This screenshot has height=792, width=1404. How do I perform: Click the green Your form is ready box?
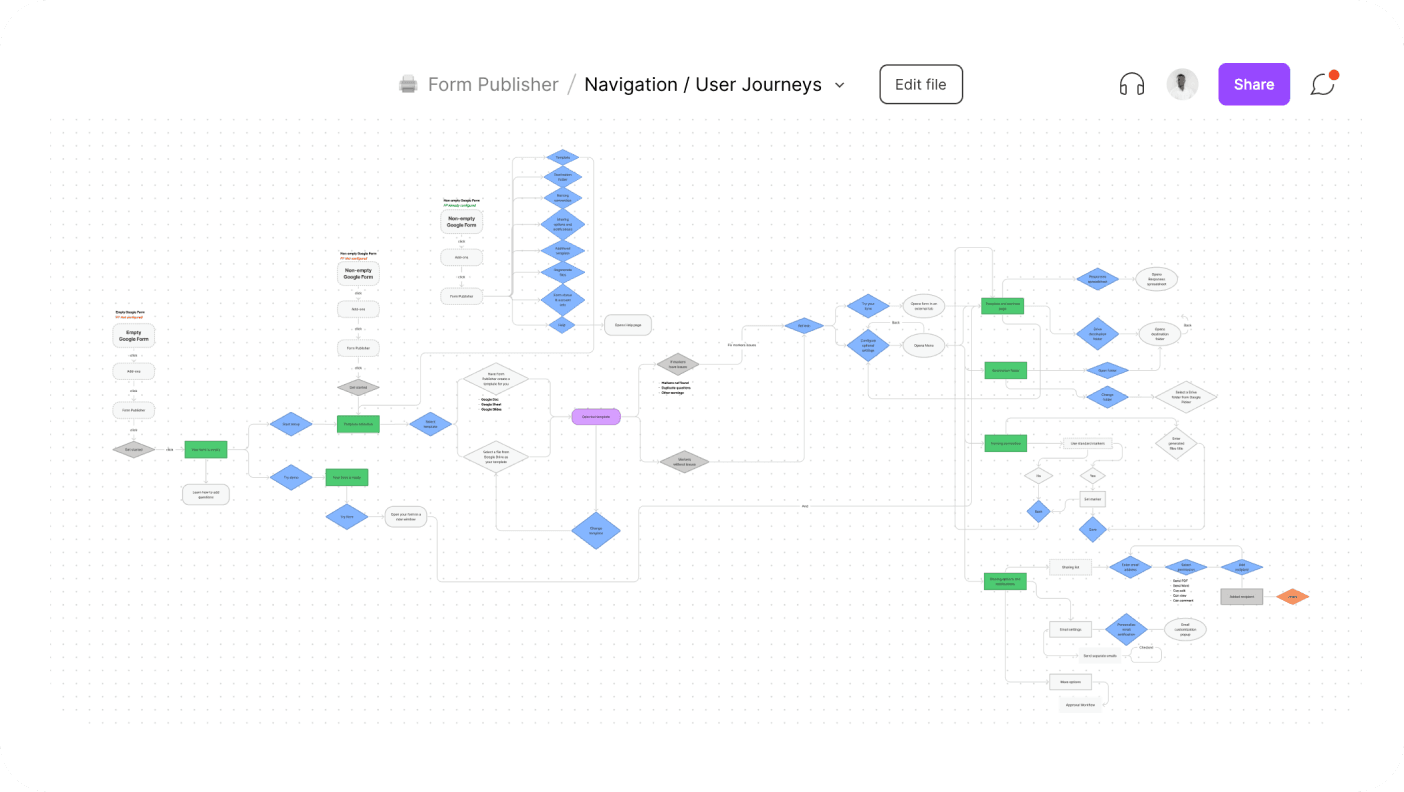coord(346,478)
